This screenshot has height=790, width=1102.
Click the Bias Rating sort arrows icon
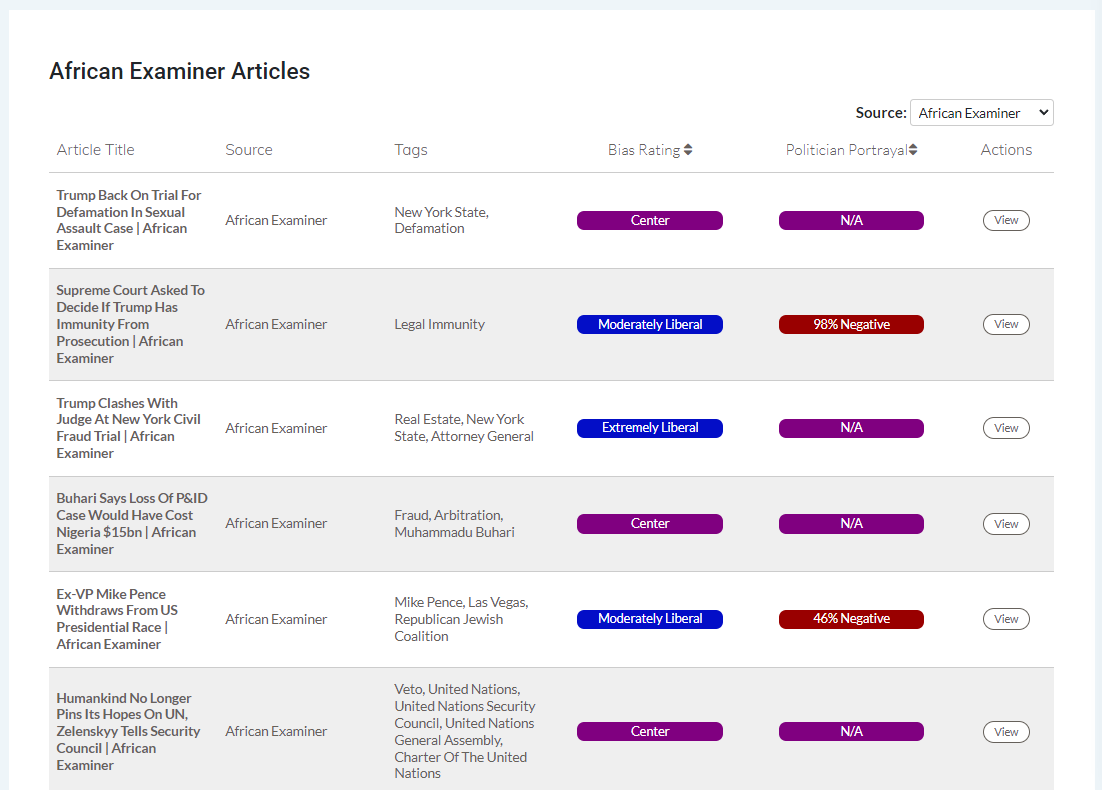click(689, 149)
